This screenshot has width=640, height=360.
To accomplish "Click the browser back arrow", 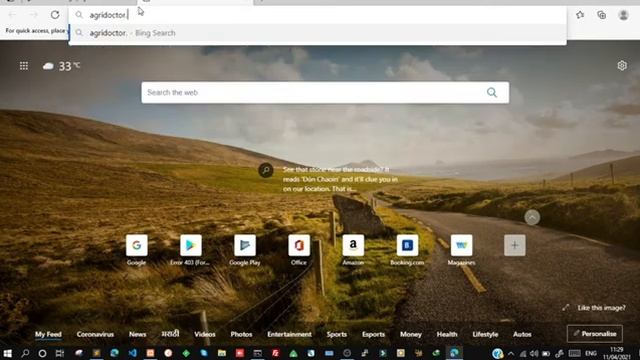I will click(x=12, y=15).
